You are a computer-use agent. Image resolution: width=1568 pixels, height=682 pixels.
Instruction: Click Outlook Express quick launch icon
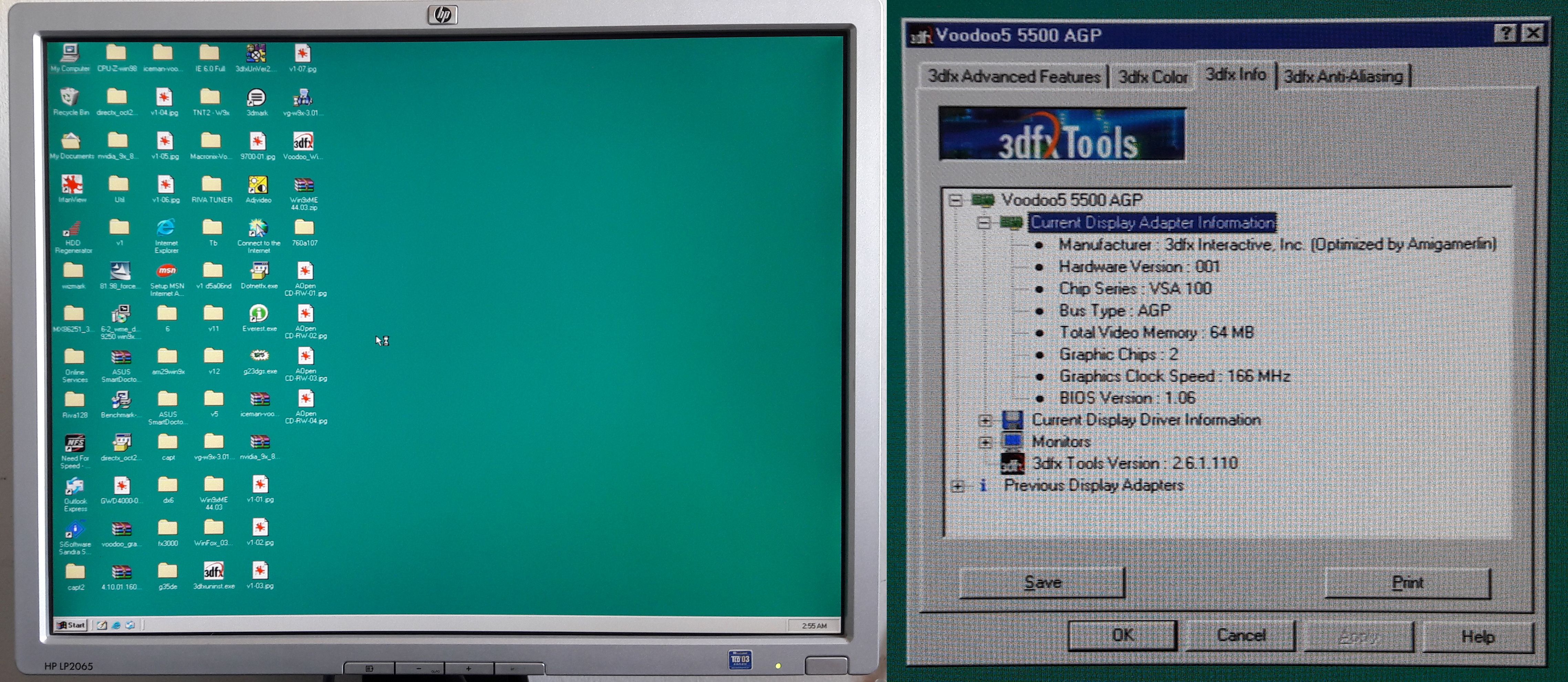coord(129,625)
